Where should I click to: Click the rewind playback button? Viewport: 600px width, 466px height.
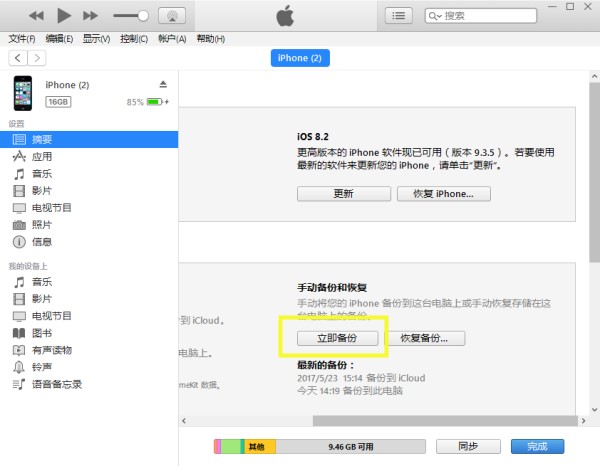tap(36, 16)
